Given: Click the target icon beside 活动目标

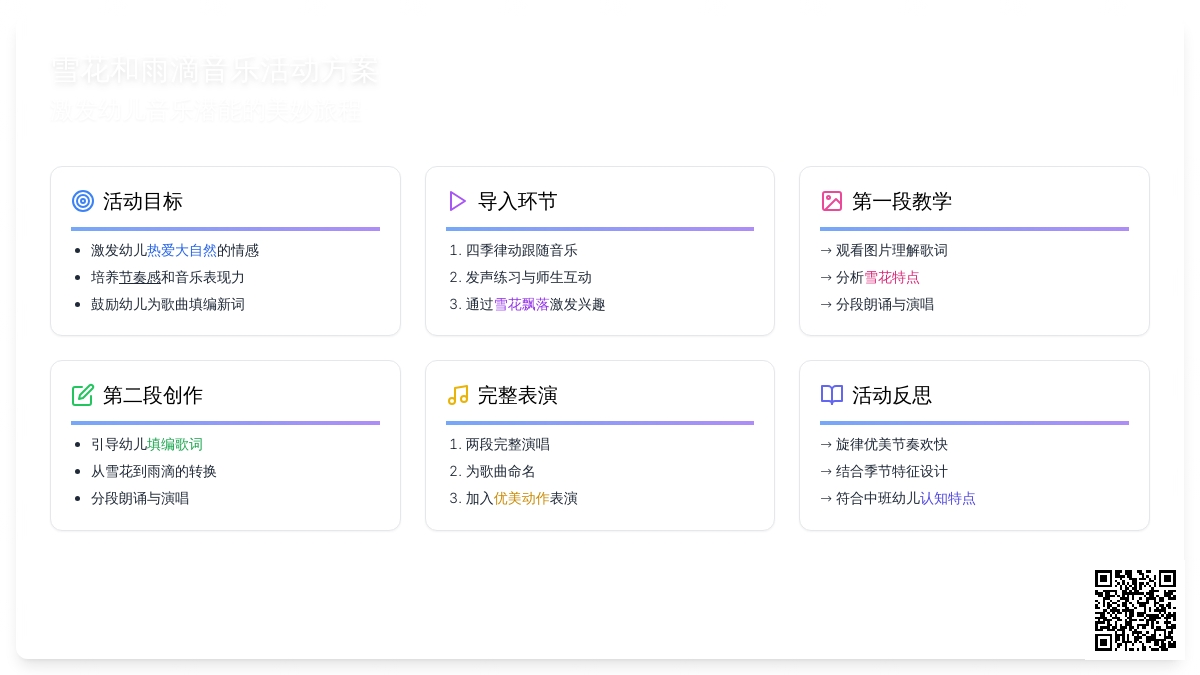Looking at the screenshot, I should [x=83, y=201].
